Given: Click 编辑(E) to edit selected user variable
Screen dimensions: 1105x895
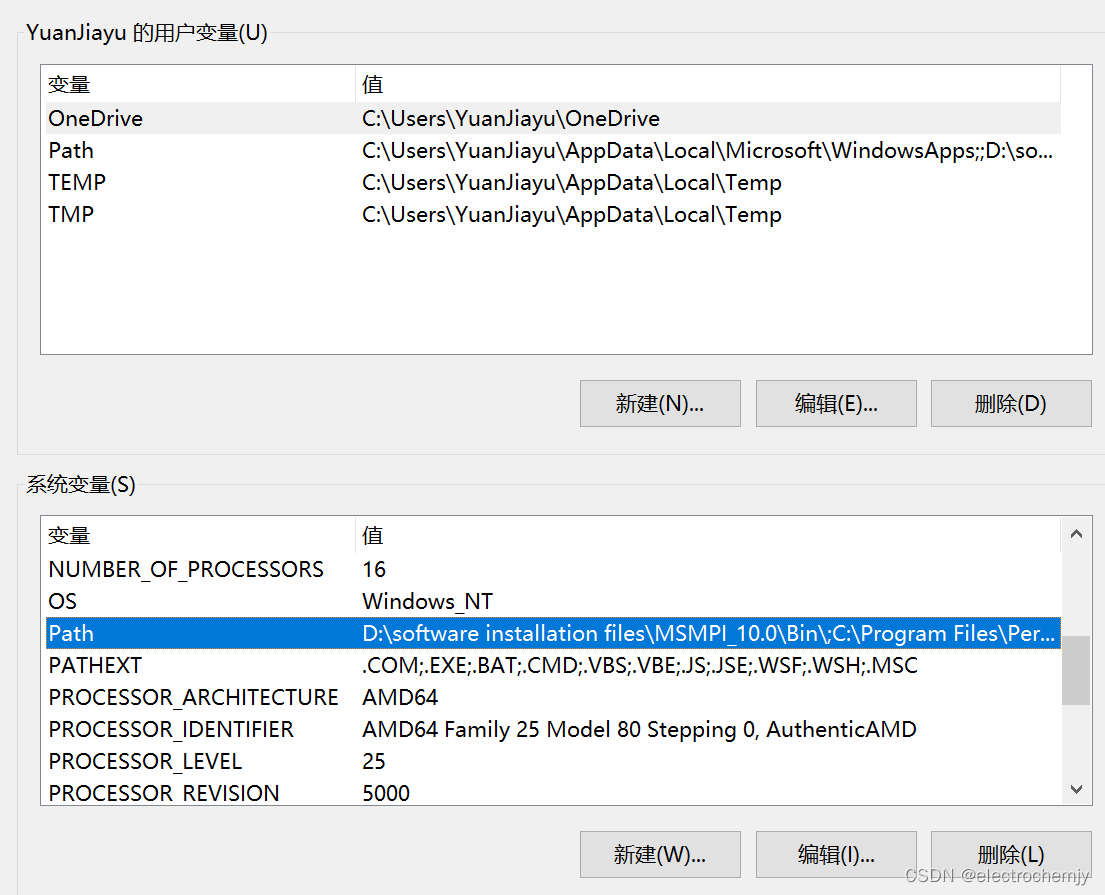Looking at the screenshot, I should 835,403.
